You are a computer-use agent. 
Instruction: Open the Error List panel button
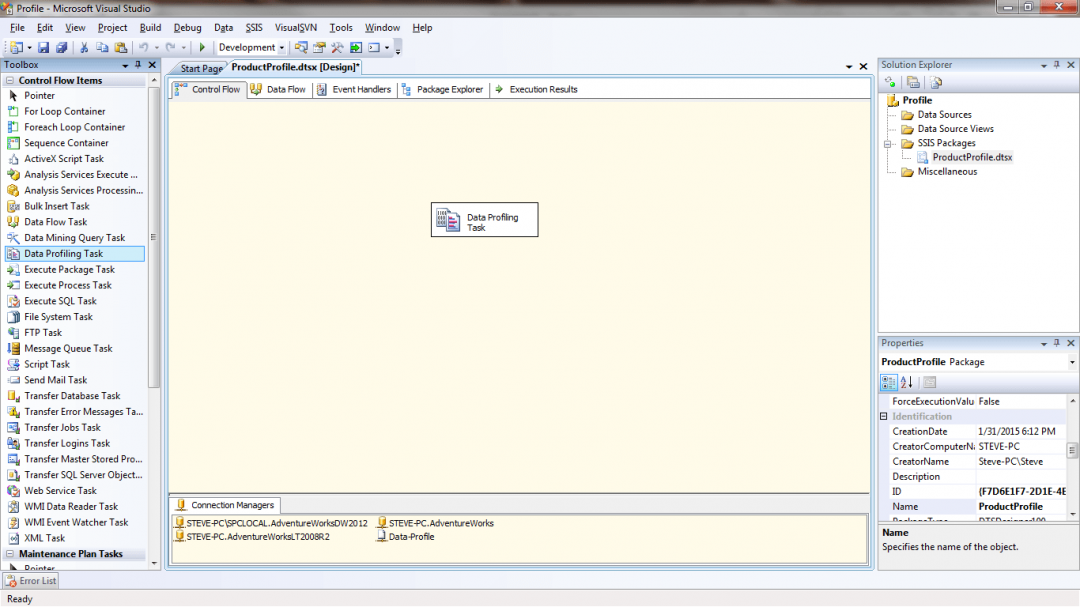31,581
